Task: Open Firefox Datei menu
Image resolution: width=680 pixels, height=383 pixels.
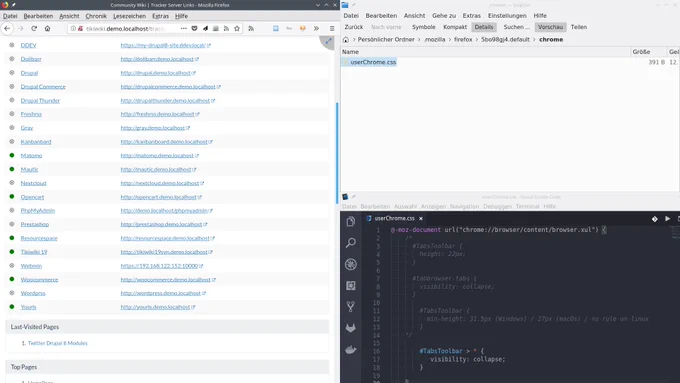Action: 10,16
